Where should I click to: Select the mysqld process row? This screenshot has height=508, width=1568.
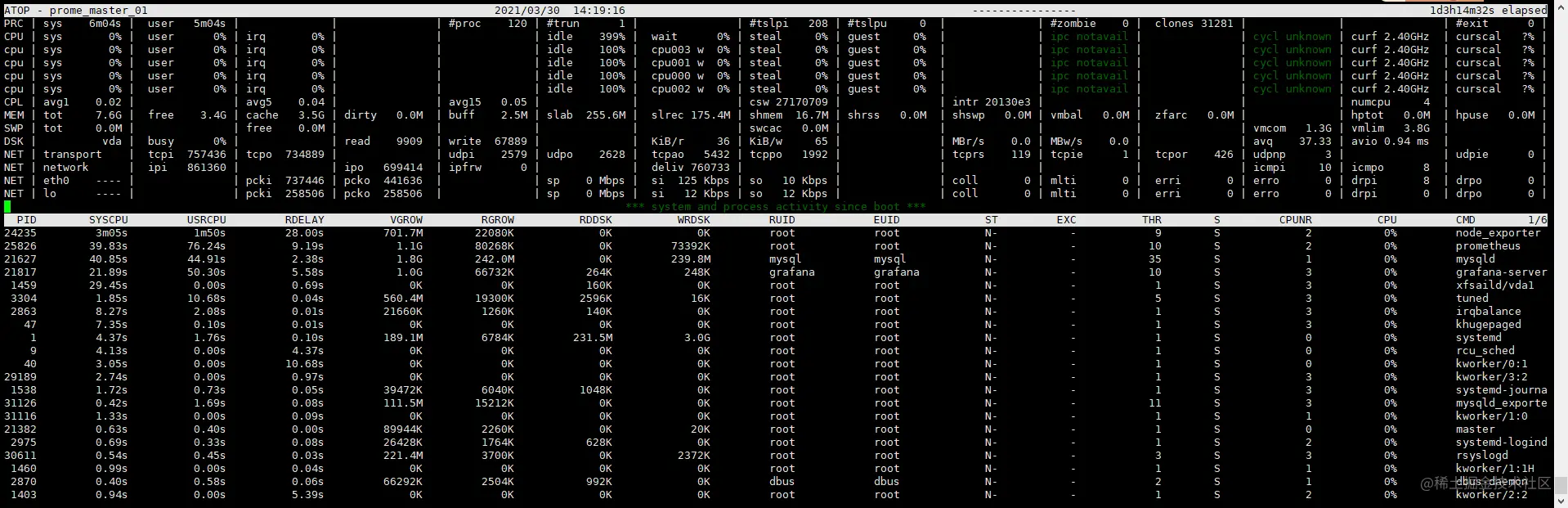coord(777,259)
